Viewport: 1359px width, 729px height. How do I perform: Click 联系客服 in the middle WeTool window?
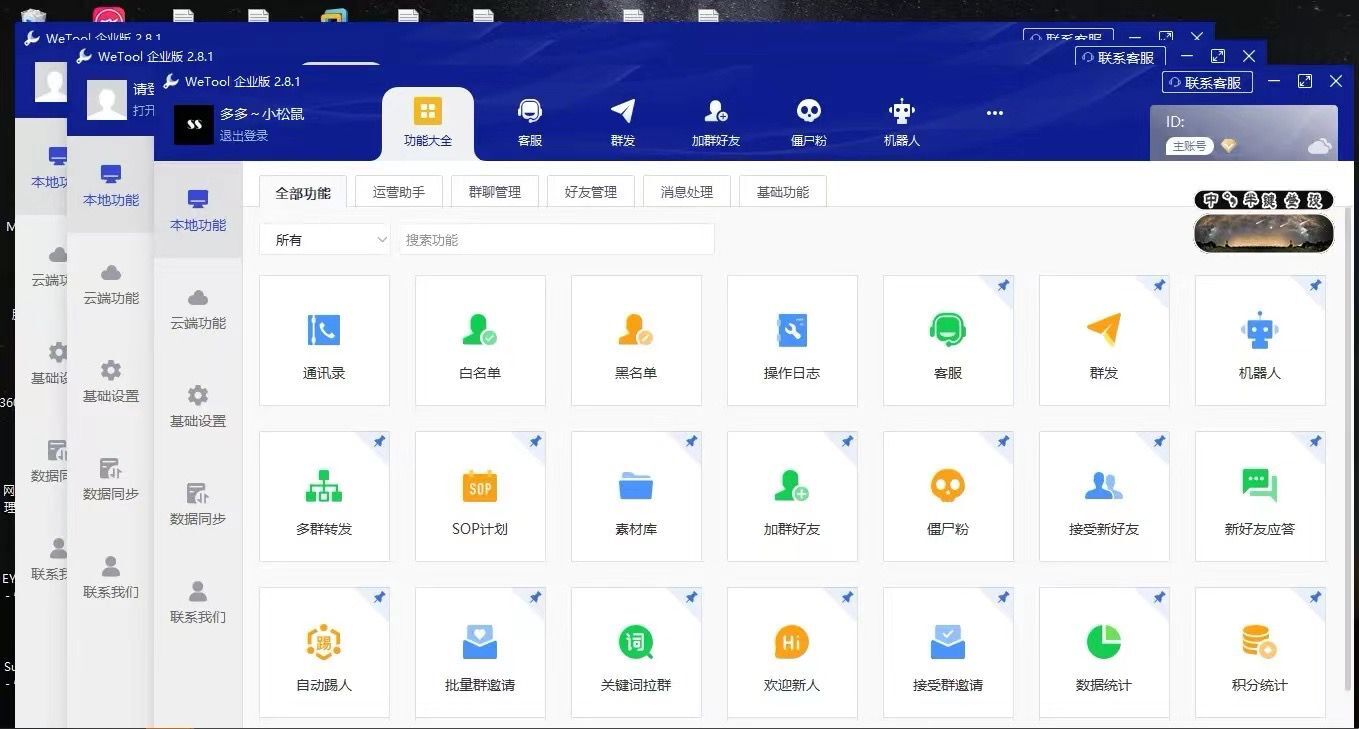click(x=1120, y=57)
